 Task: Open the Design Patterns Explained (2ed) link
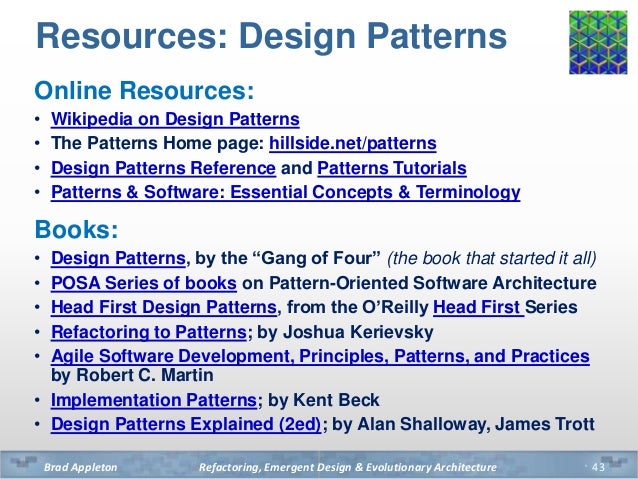tap(186, 424)
